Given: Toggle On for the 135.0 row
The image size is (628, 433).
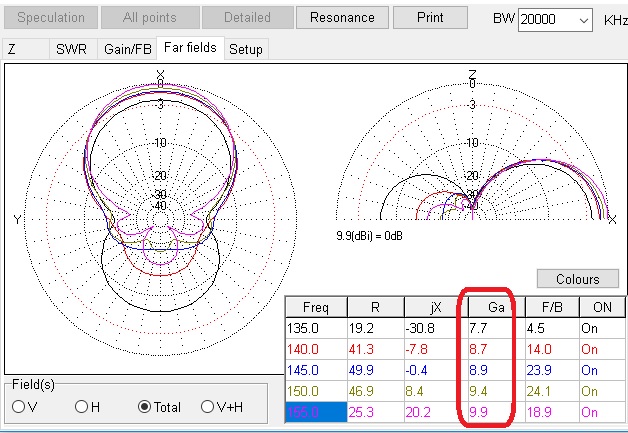Looking at the screenshot, I should pos(602,328).
